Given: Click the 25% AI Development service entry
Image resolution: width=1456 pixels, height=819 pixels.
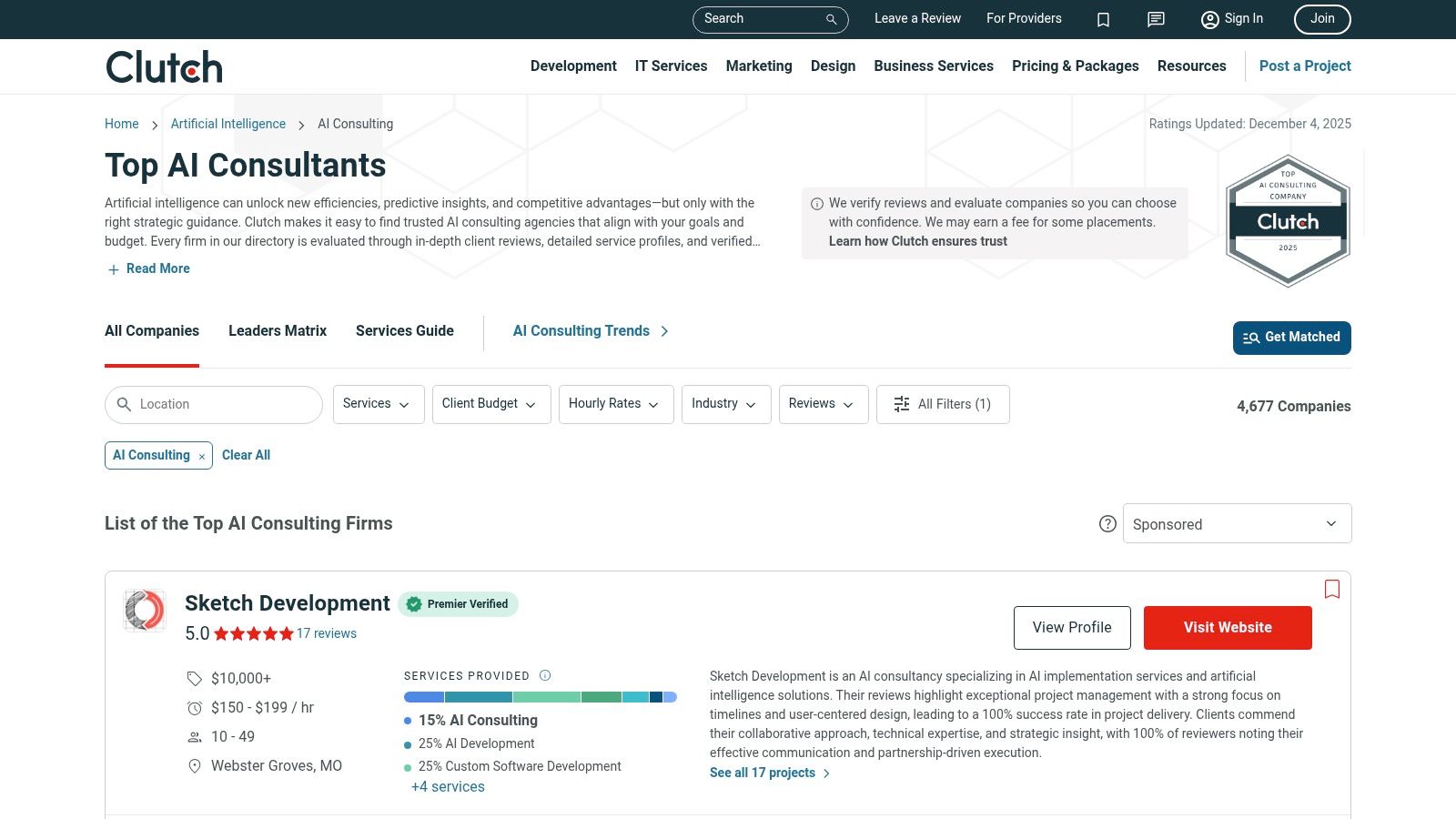Looking at the screenshot, I should [470, 743].
